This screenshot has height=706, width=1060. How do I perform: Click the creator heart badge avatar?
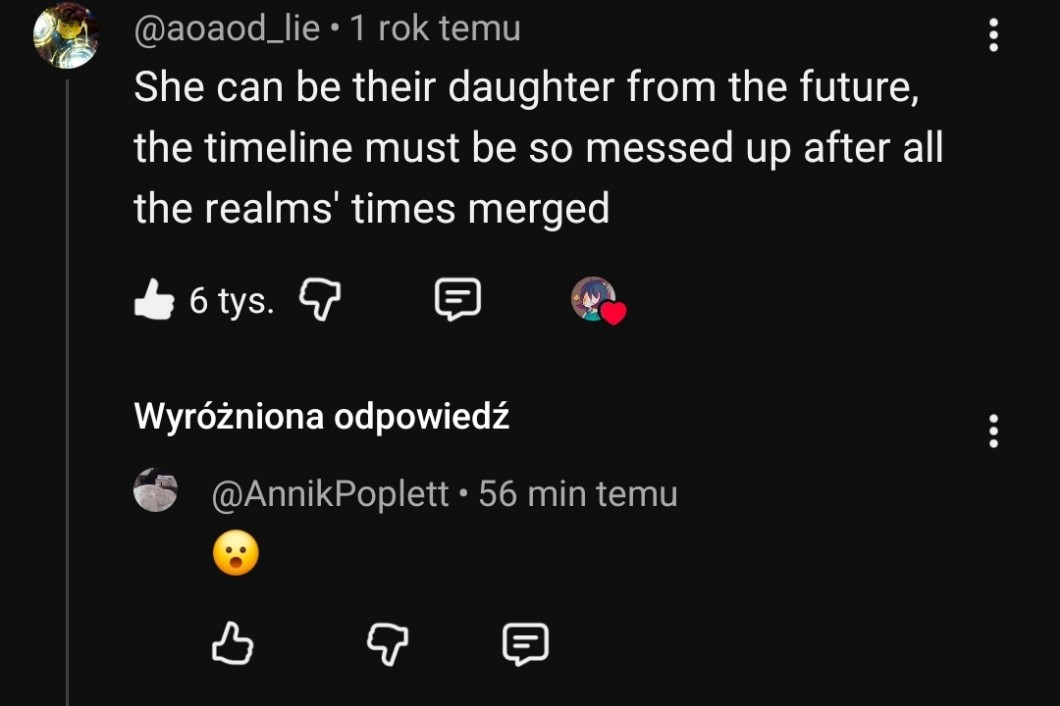[x=596, y=299]
